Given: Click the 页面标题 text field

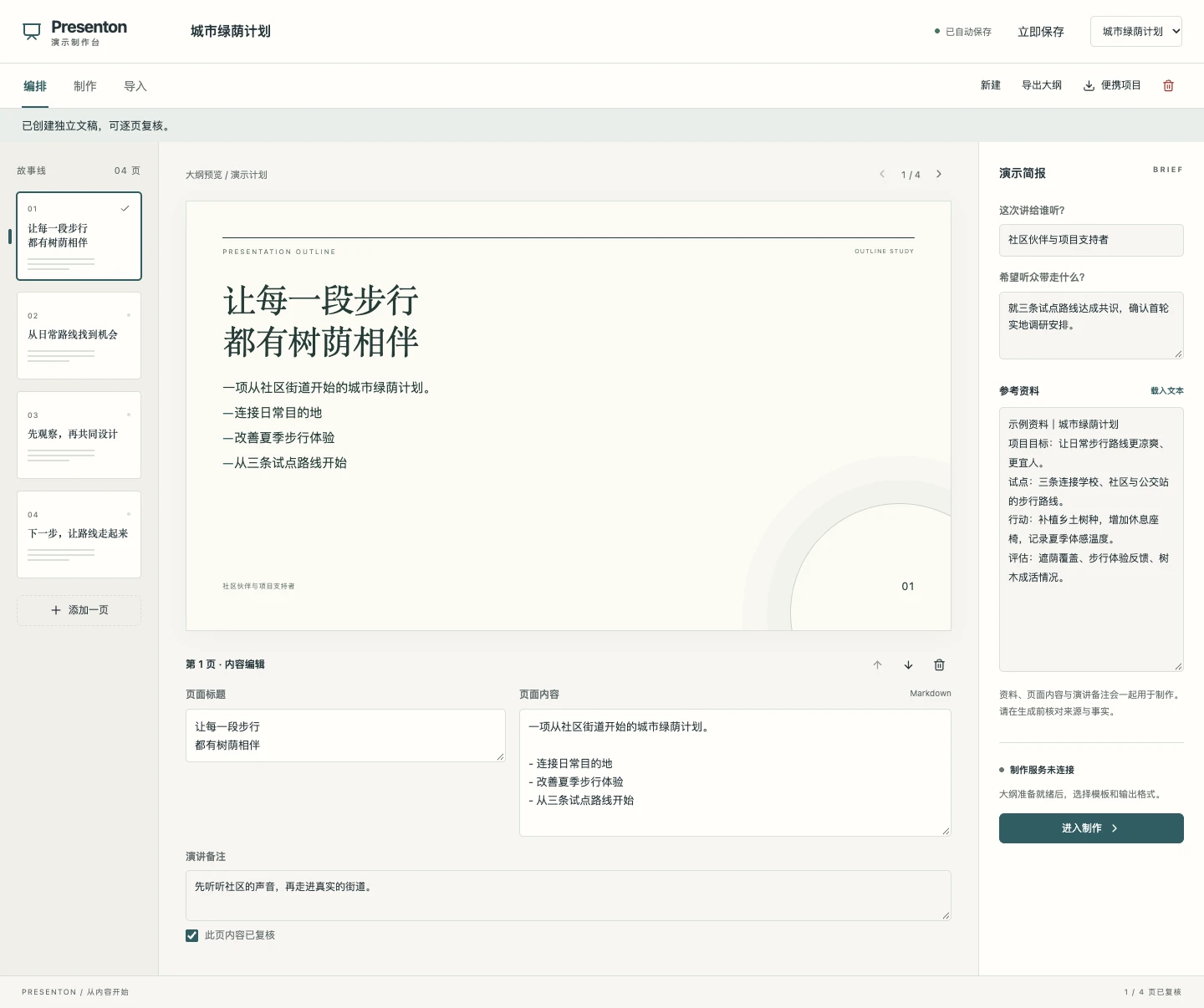Looking at the screenshot, I should pos(345,736).
